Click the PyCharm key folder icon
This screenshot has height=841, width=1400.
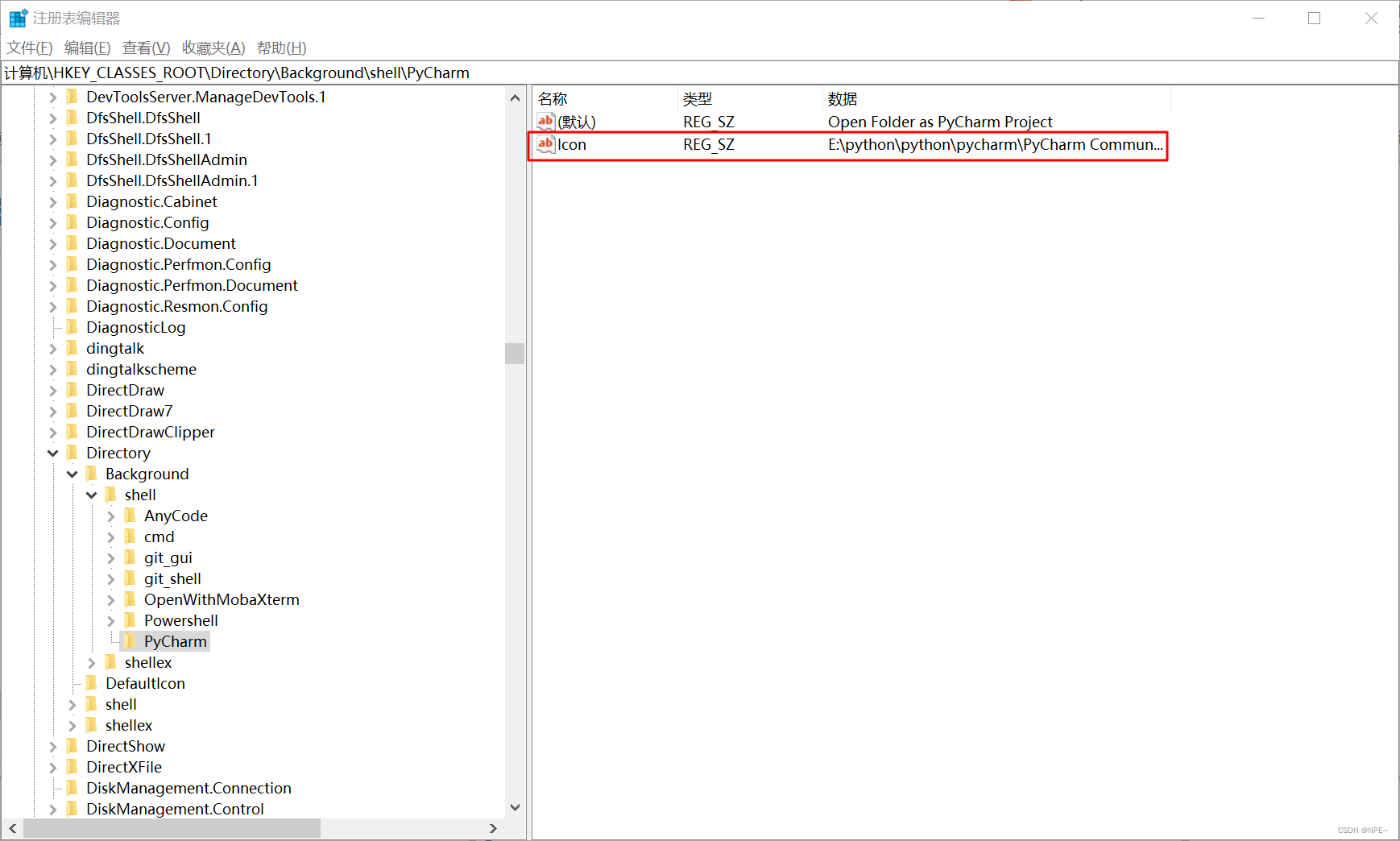point(130,641)
